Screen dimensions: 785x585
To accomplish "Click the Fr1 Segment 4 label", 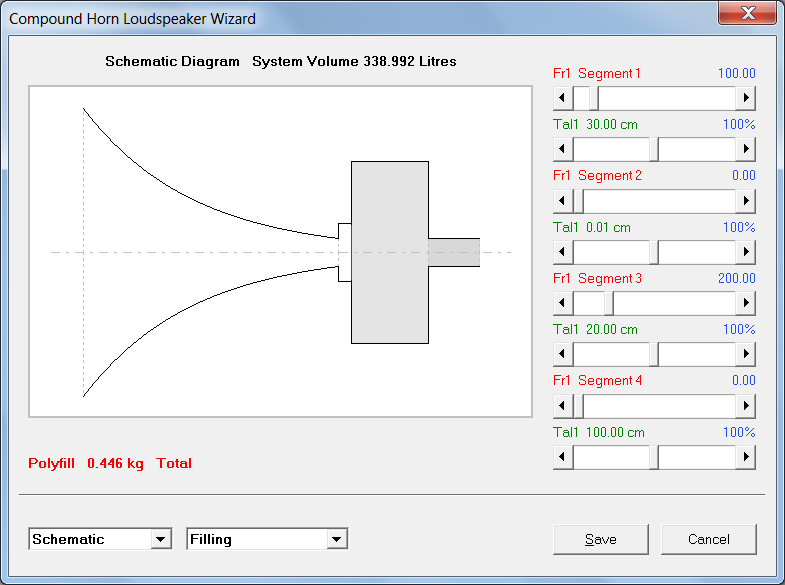I will click(597, 381).
